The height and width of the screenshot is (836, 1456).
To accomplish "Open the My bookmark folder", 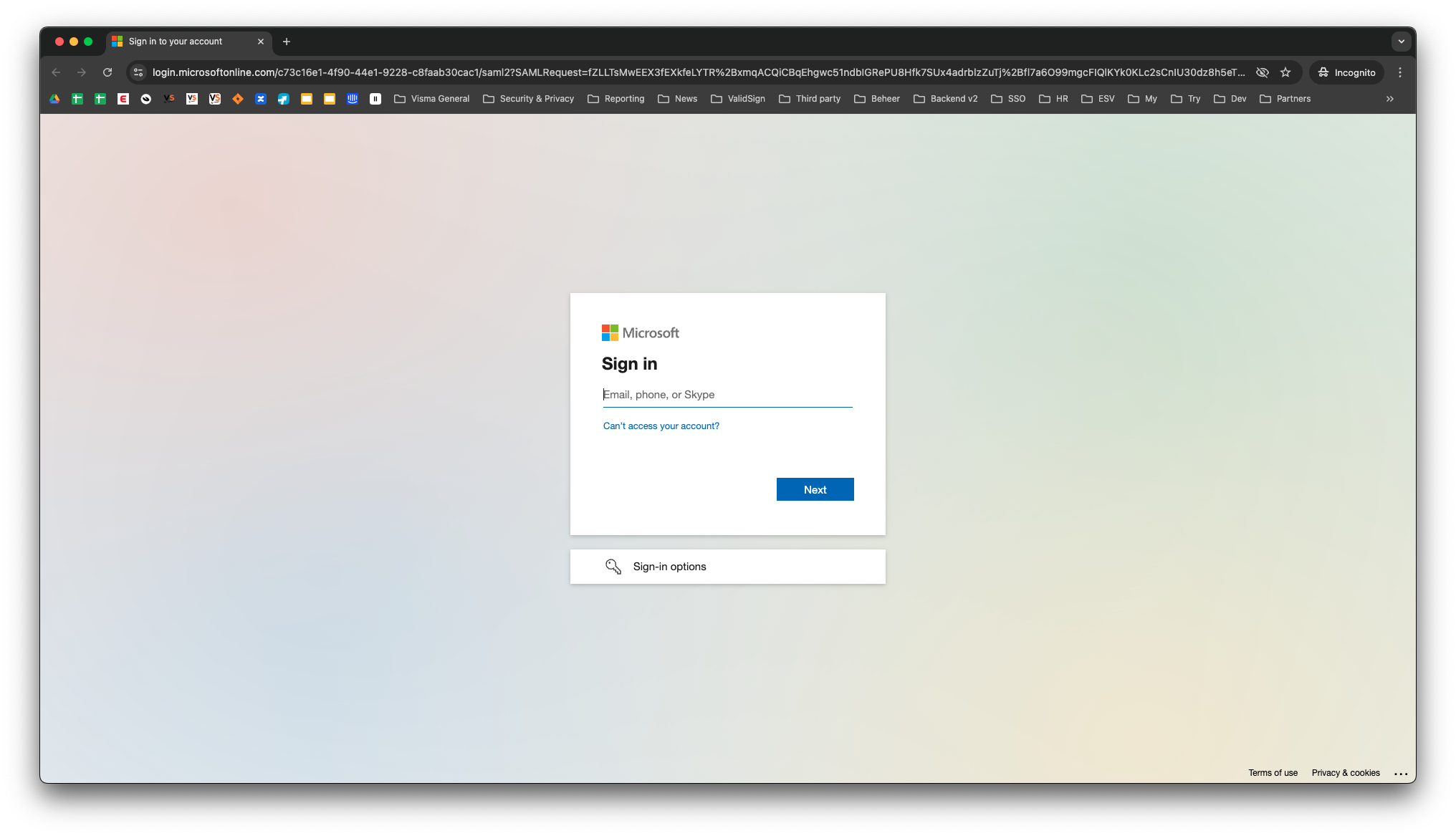I will (1142, 99).
